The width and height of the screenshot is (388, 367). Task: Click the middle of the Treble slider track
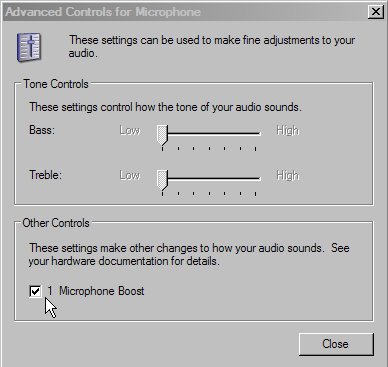pos(210,178)
